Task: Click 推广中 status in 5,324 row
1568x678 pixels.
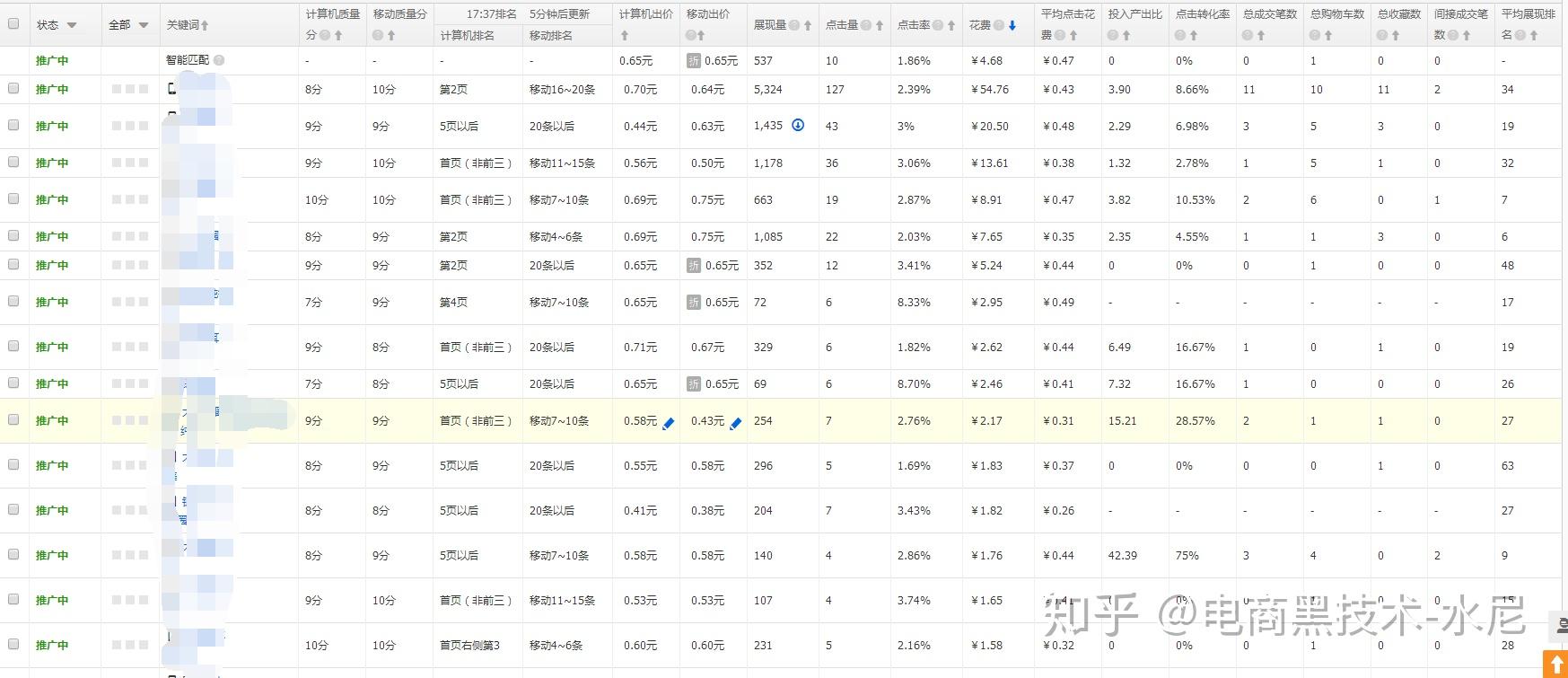Action: 52,90
